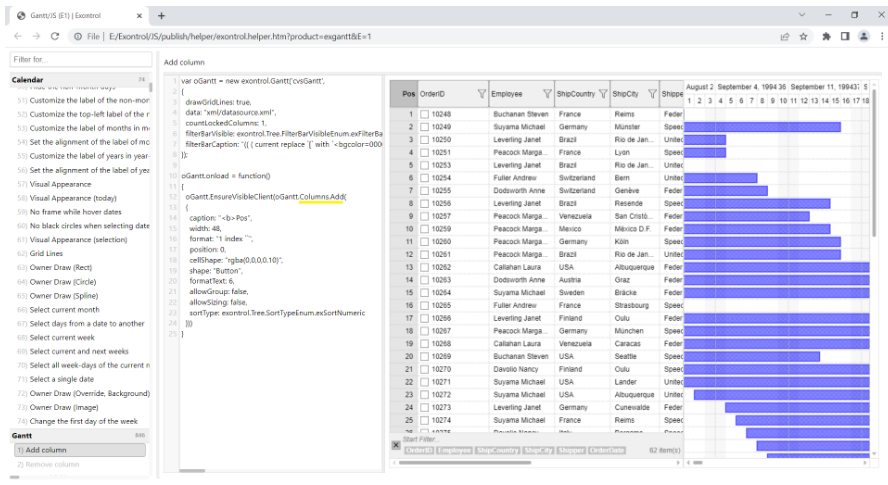The height and width of the screenshot is (485, 888).
Task: Share this page using the share icon
Action: [x=784, y=36]
